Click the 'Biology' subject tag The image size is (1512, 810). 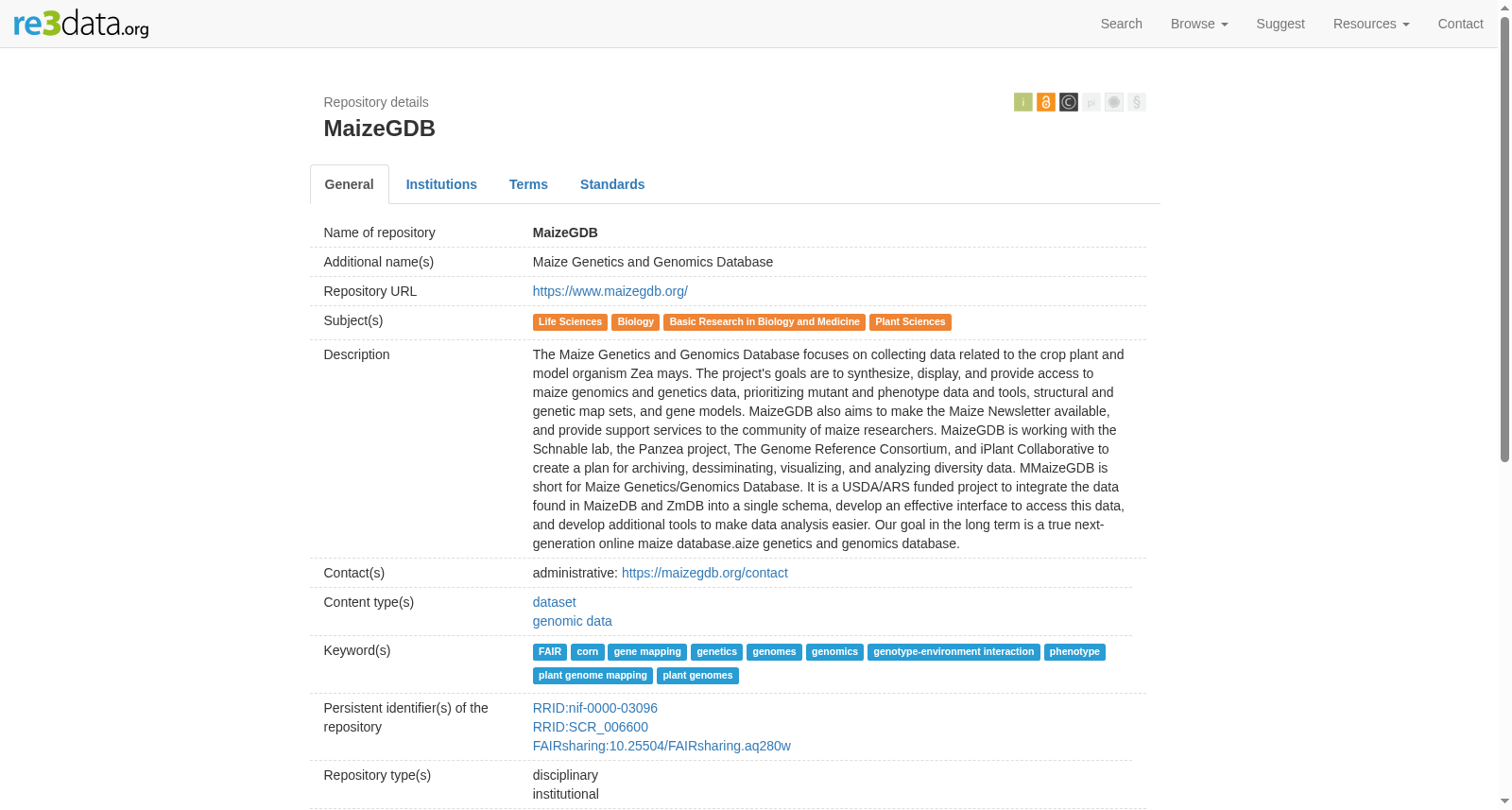tap(636, 322)
